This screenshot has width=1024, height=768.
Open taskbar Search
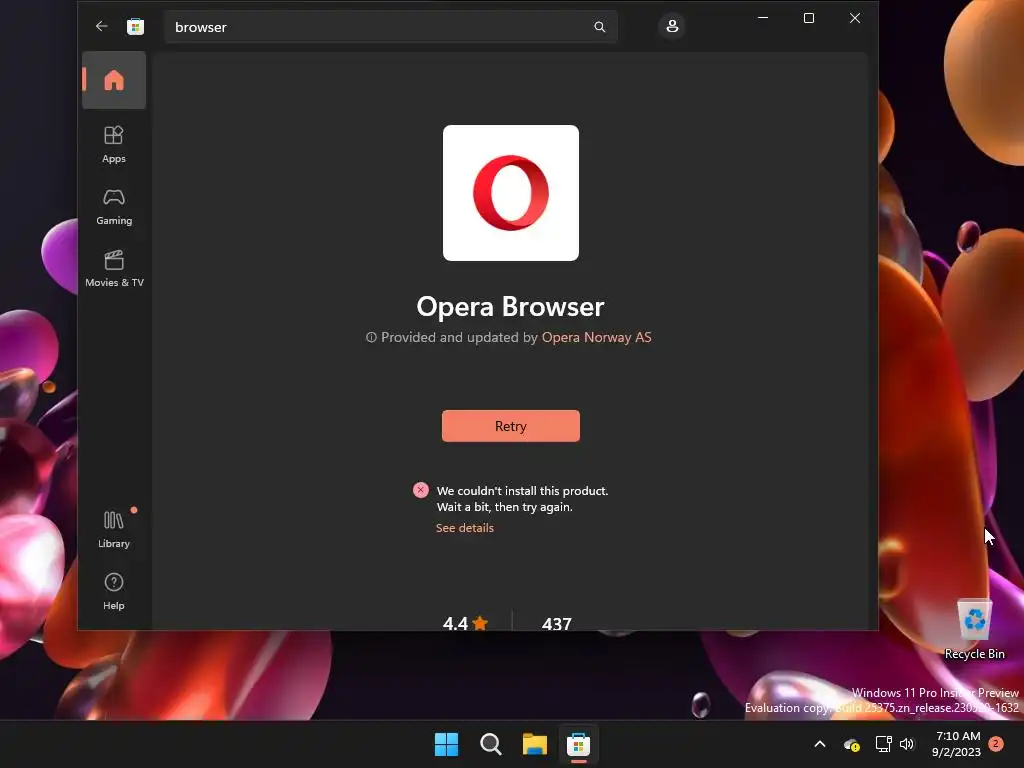[x=490, y=744]
